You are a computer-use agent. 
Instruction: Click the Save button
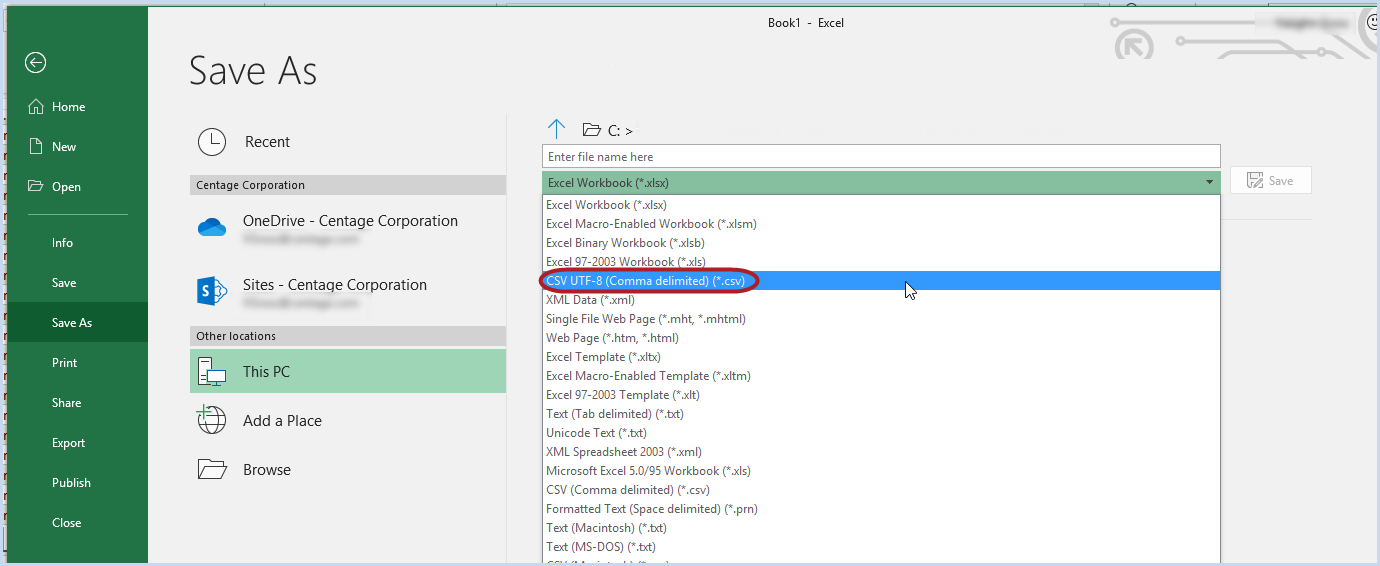pyautogui.click(x=1271, y=181)
